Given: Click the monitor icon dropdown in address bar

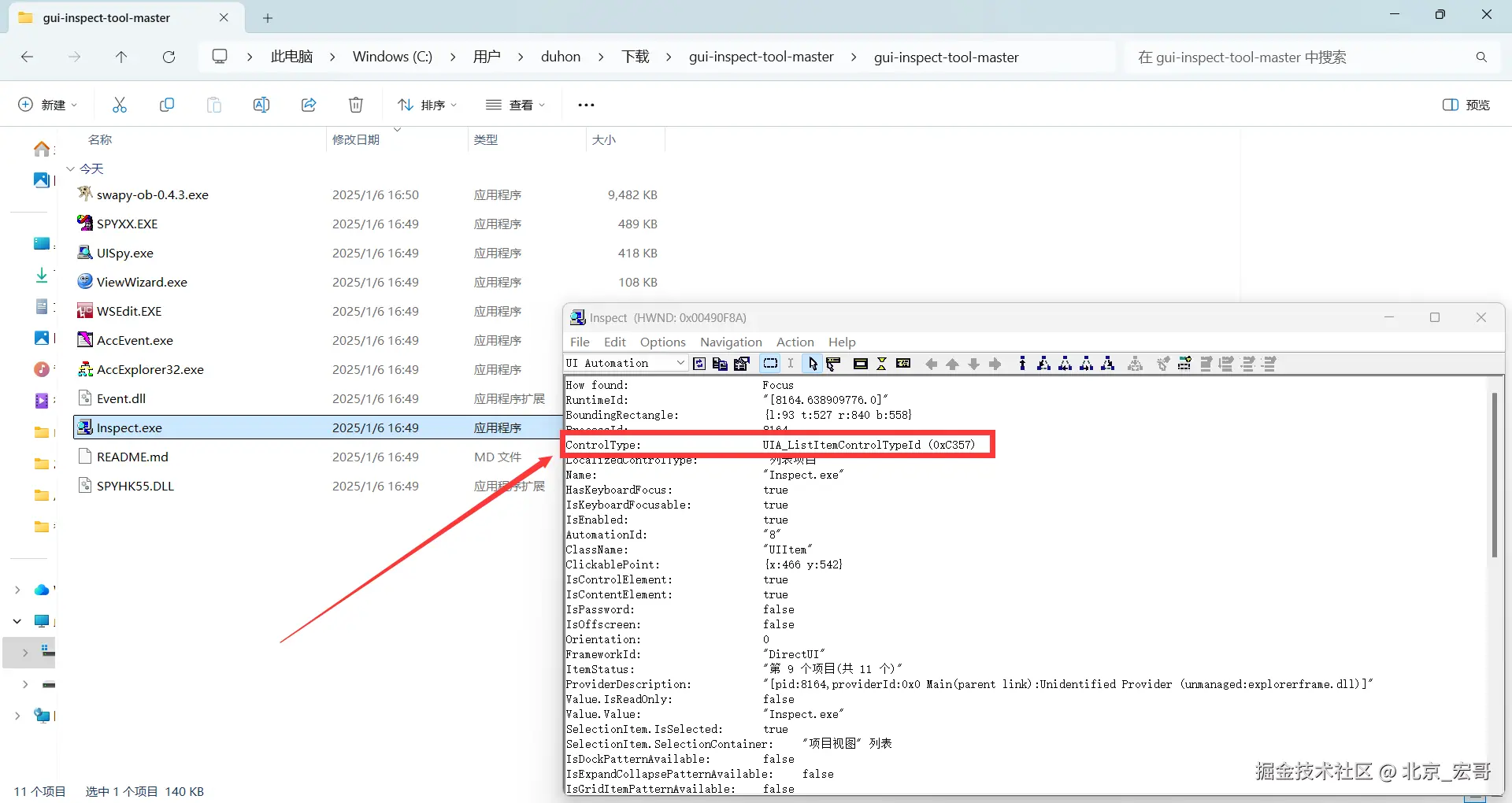Looking at the screenshot, I should (220, 57).
